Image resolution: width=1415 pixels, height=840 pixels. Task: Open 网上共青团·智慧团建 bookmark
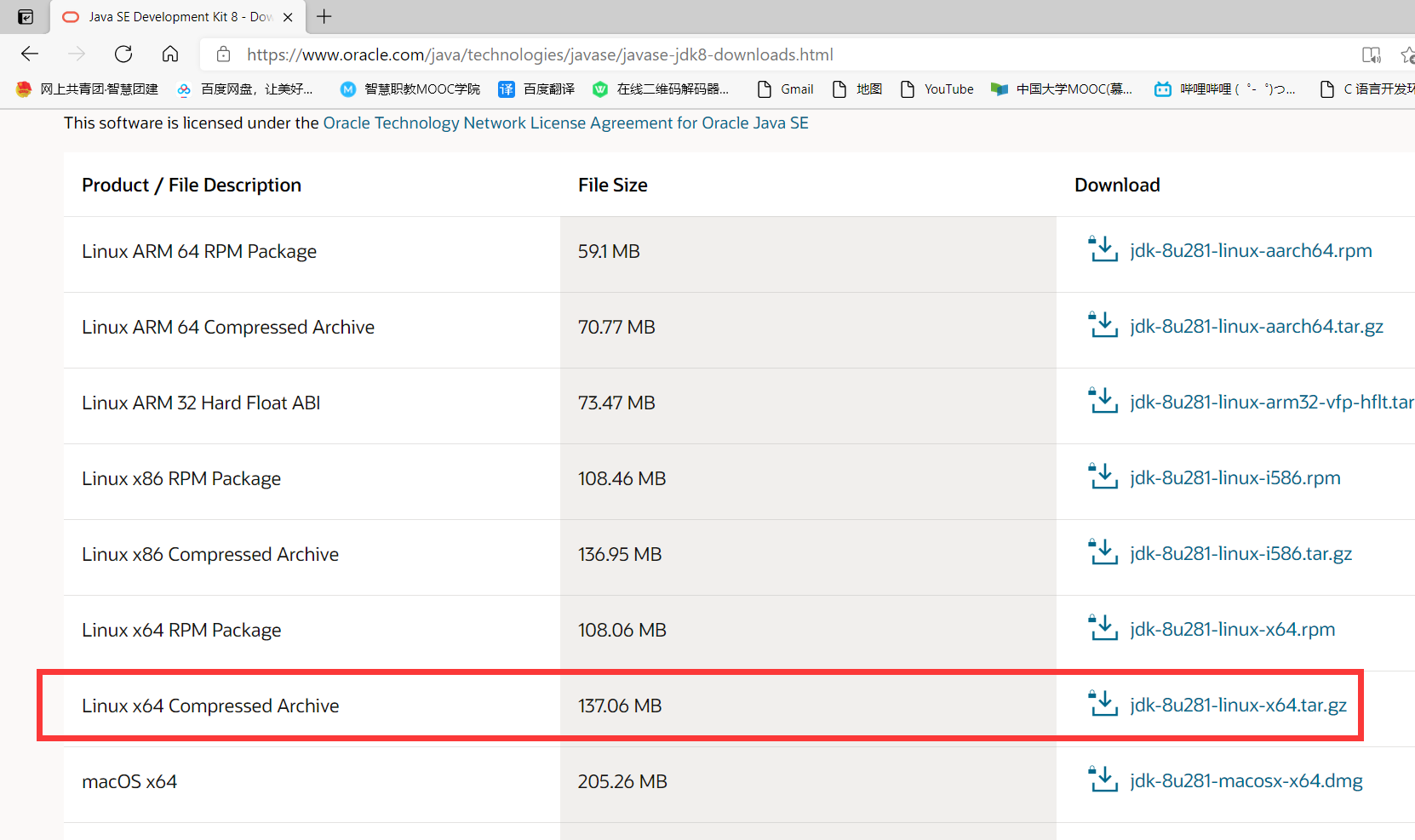pyautogui.click(x=88, y=89)
